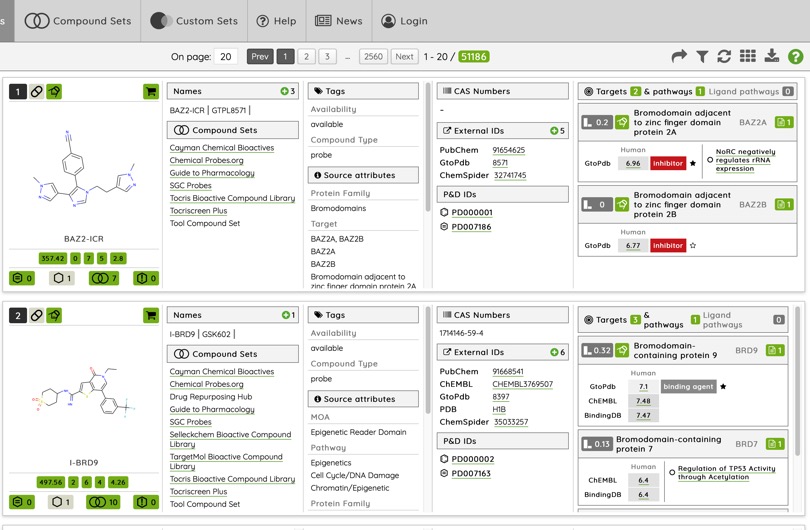Expand 5 more External IDs for BAZ2-ICR
Image resolution: width=810 pixels, height=530 pixels.
point(557,131)
